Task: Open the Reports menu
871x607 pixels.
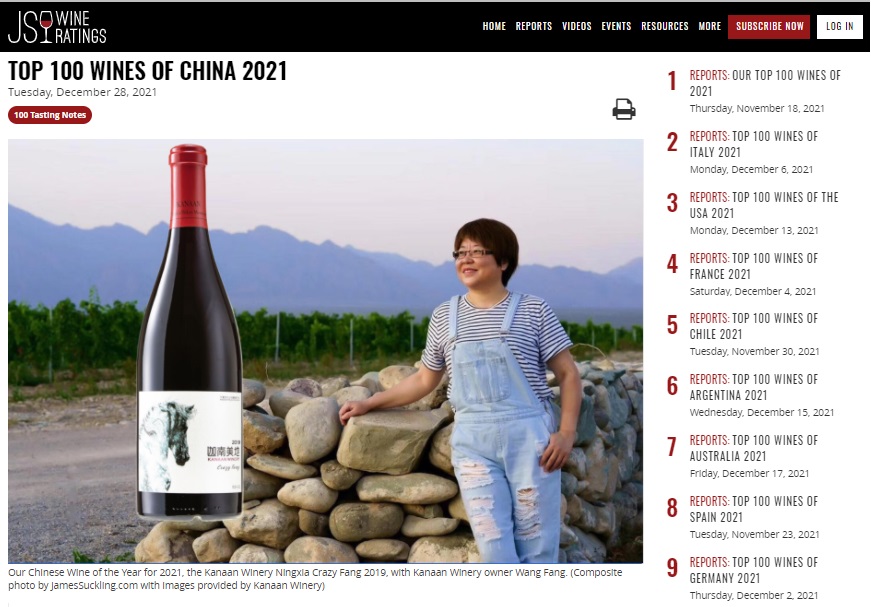Action: pyautogui.click(x=533, y=26)
